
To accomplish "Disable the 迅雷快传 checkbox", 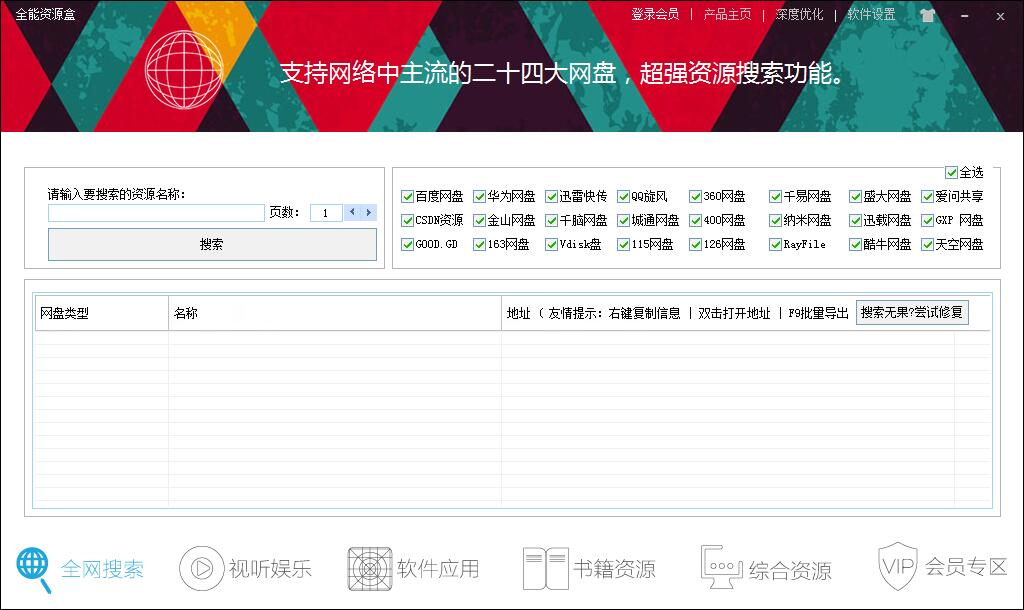I will (552, 197).
